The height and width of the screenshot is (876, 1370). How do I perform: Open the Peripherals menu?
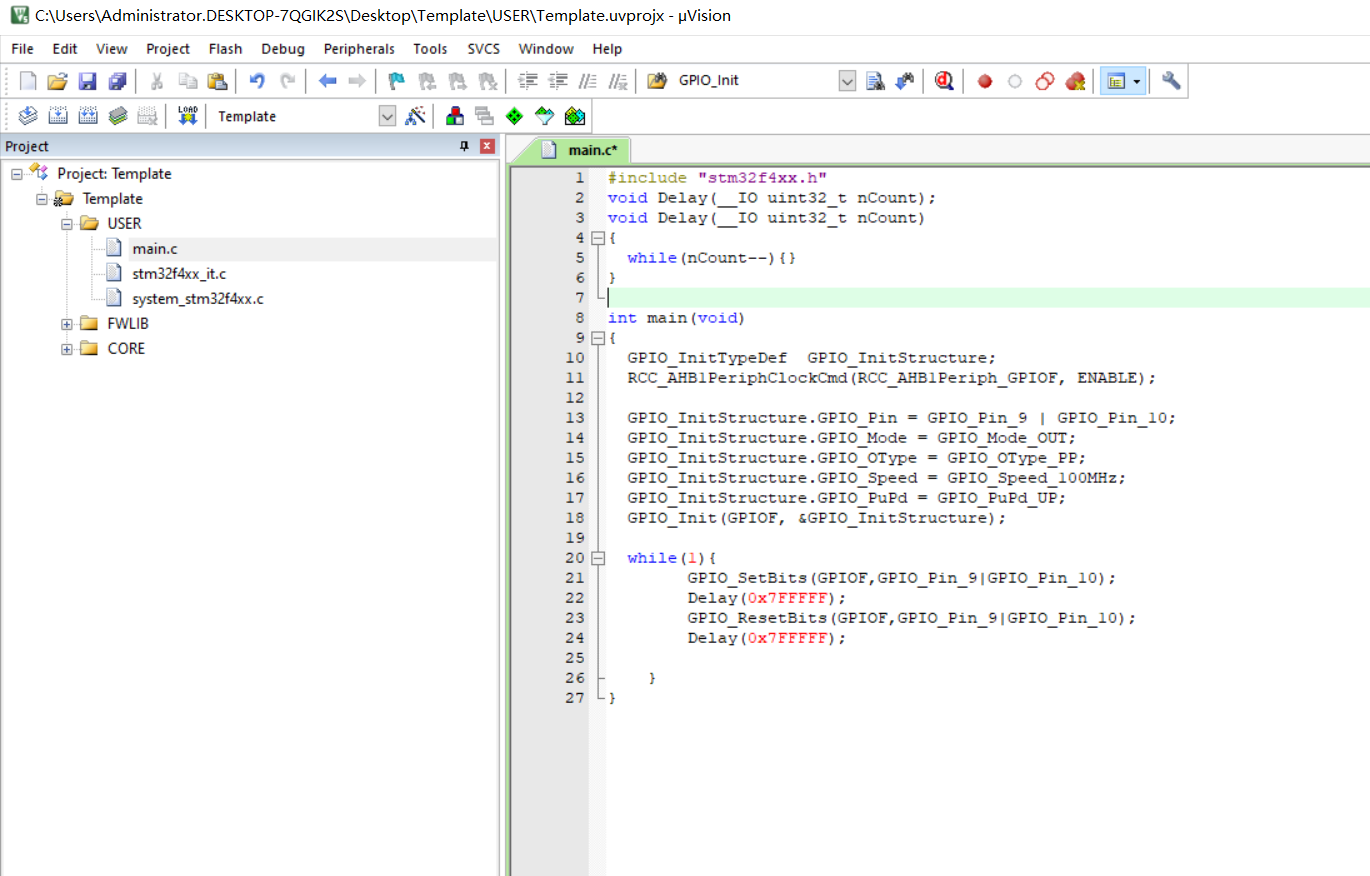359,49
